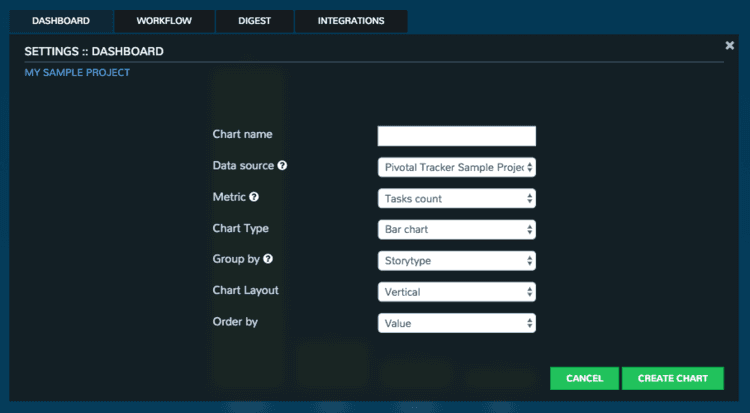The height and width of the screenshot is (413, 750).
Task: Expand the Chart Type dropdown
Action: click(457, 229)
